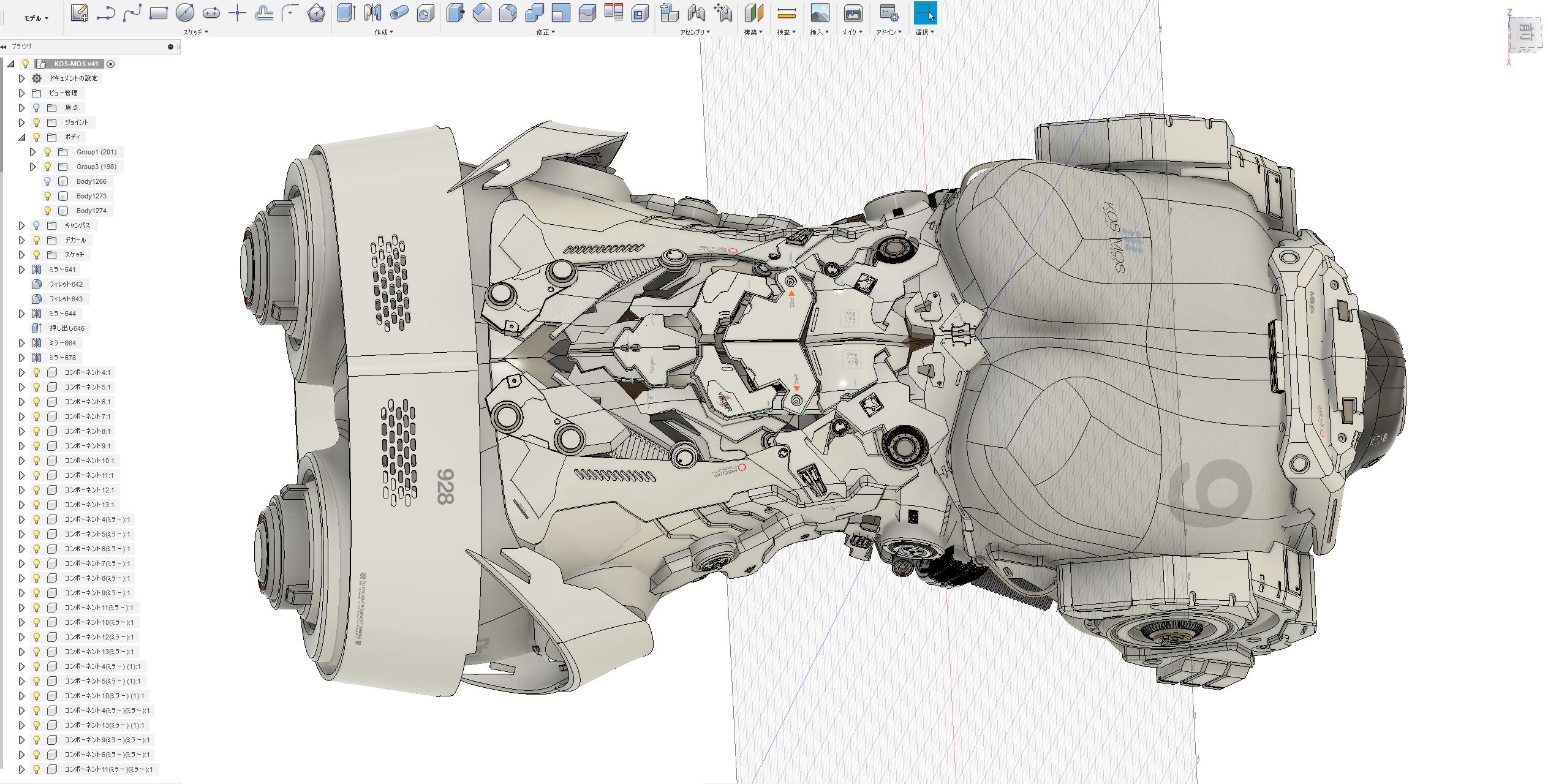Hide the コンポーネント4:1 using its bulb
1548x784 pixels.
(x=37, y=372)
